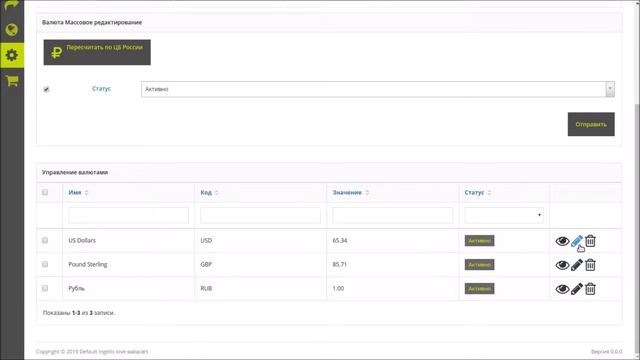Click the USD code cell
Viewport: 640px width, 360px height.
(x=206, y=240)
